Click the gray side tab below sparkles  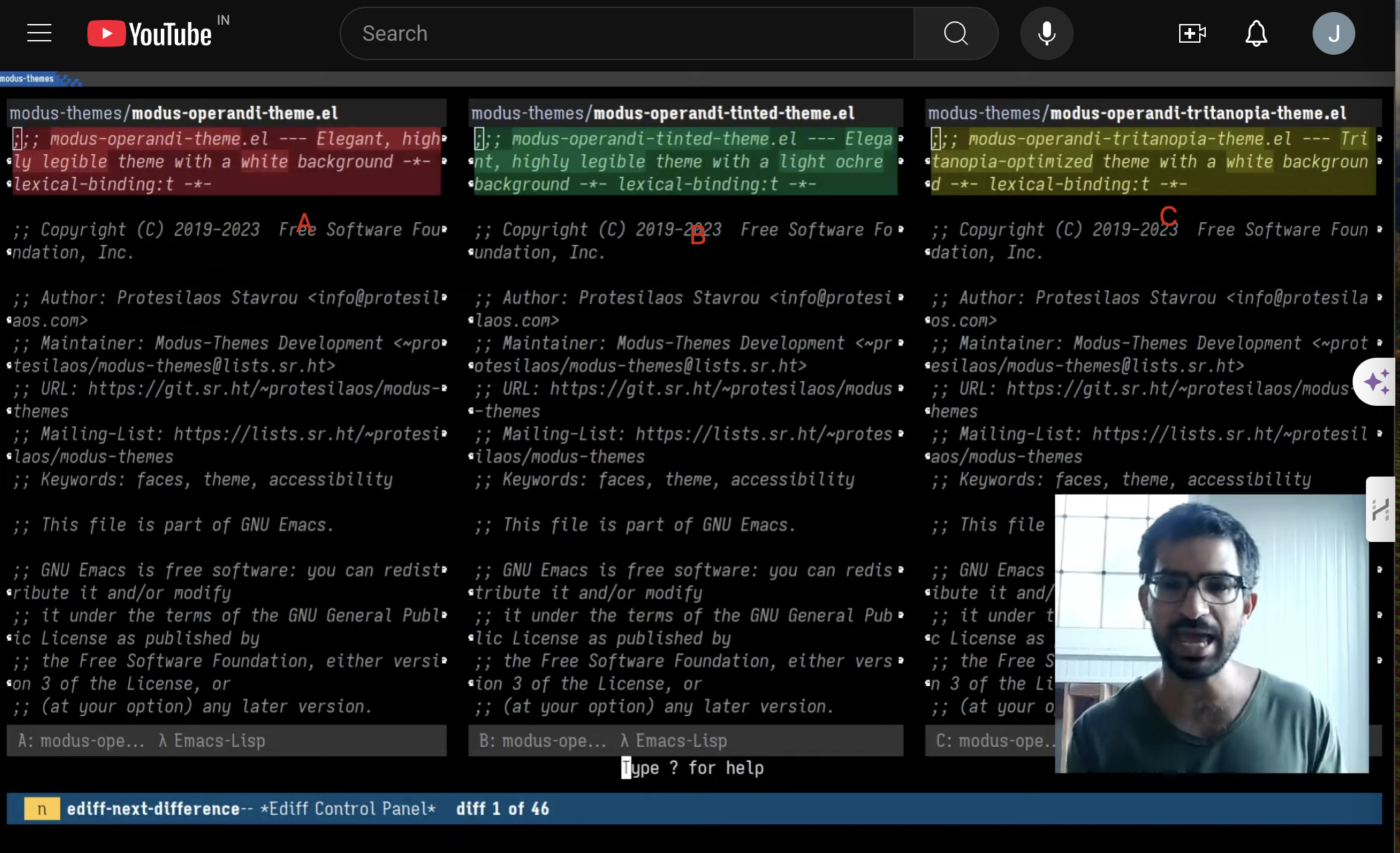tap(1380, 509)
